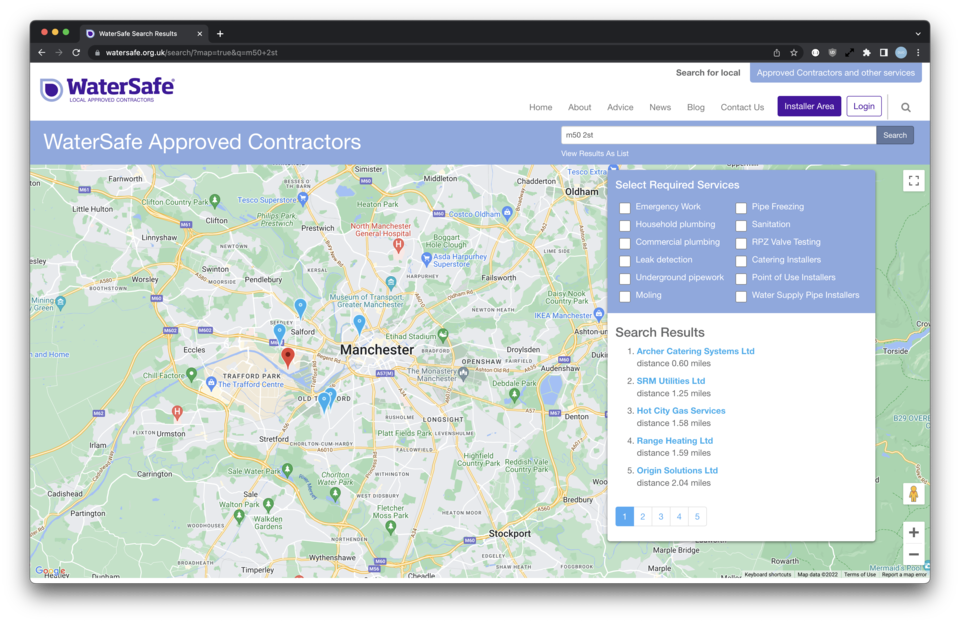
Task: Bookmark this page with the star icon
Action: [793, 52]
